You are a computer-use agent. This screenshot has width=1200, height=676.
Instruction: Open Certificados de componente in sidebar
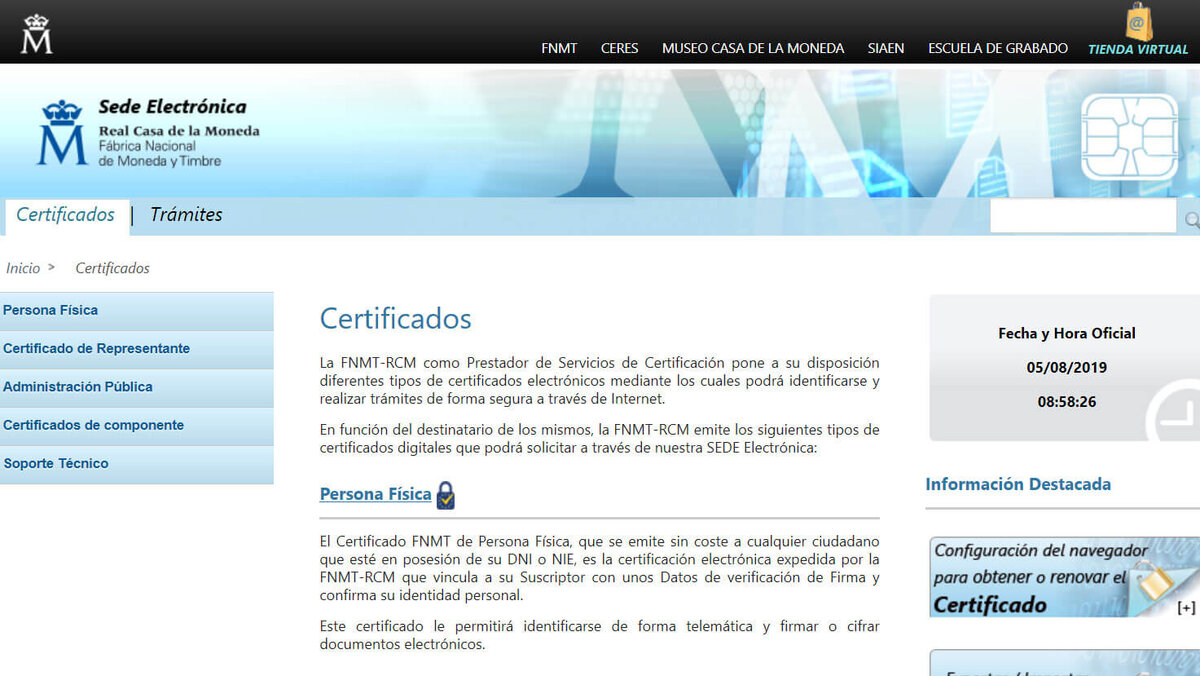coord(137,425)
